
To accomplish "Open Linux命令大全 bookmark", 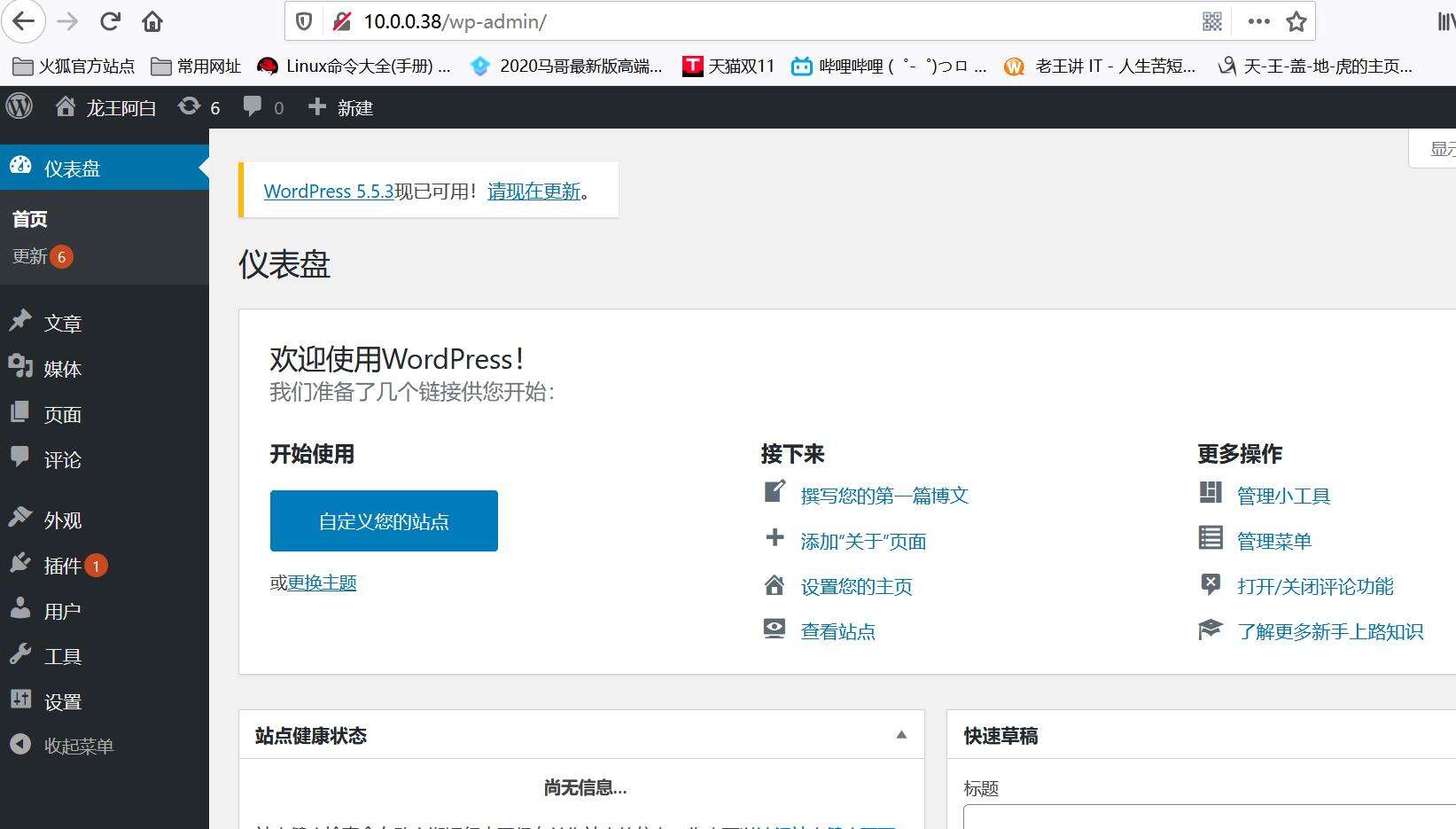I will (354, 66).
